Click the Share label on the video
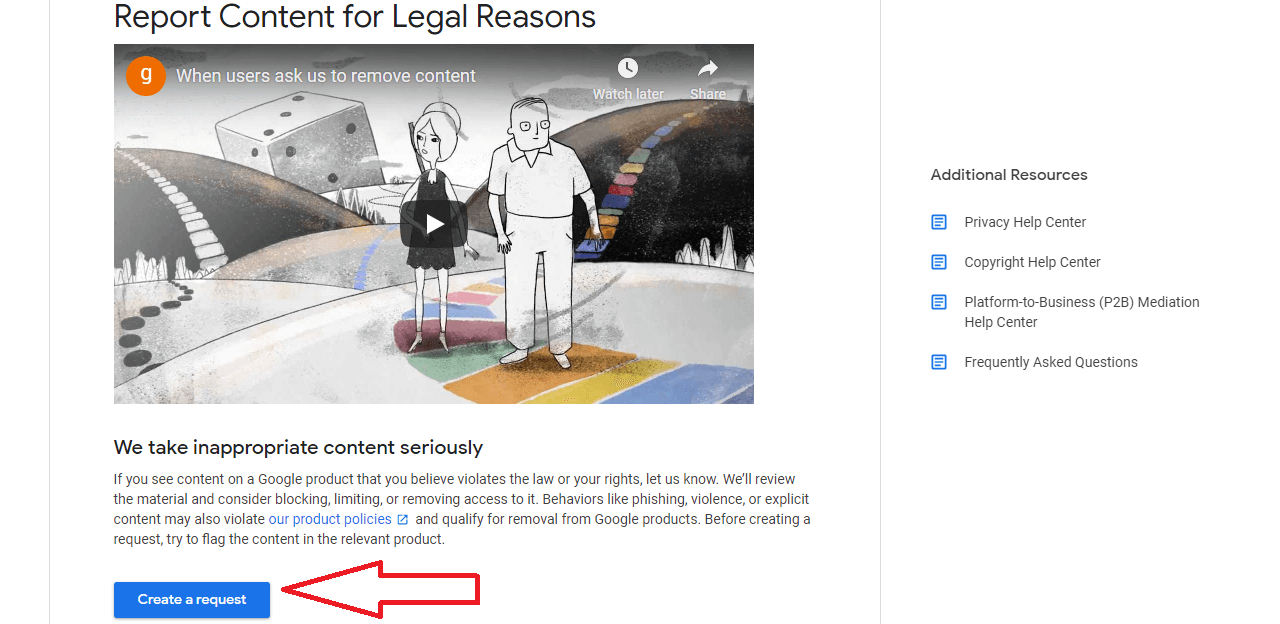 (x=708, y=94)
